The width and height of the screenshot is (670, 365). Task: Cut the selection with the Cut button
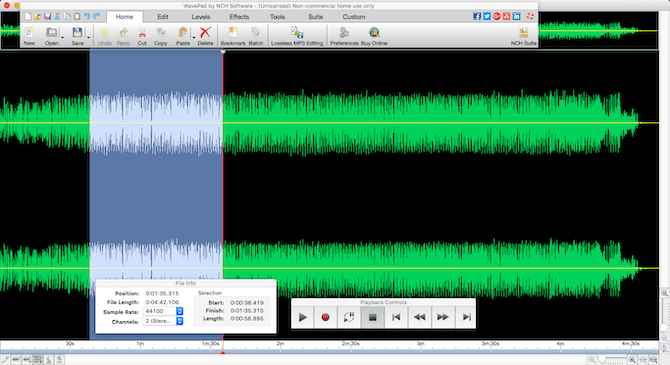click(142, 36)
